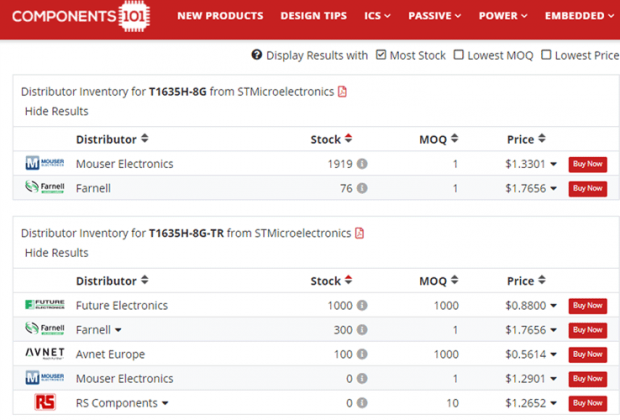
Task: Open the ICs menu
Action: pyautogui.click(x=377, y=16)
